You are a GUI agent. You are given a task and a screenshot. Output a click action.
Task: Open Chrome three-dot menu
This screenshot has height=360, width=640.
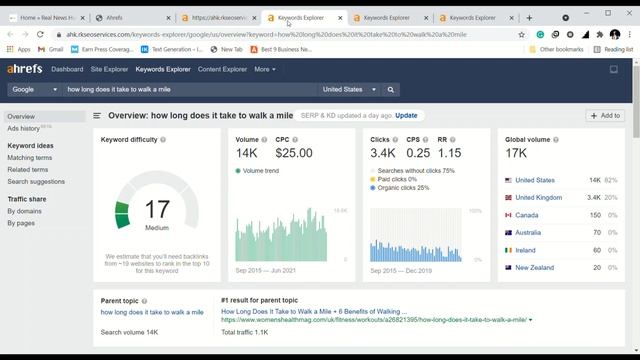630,35
